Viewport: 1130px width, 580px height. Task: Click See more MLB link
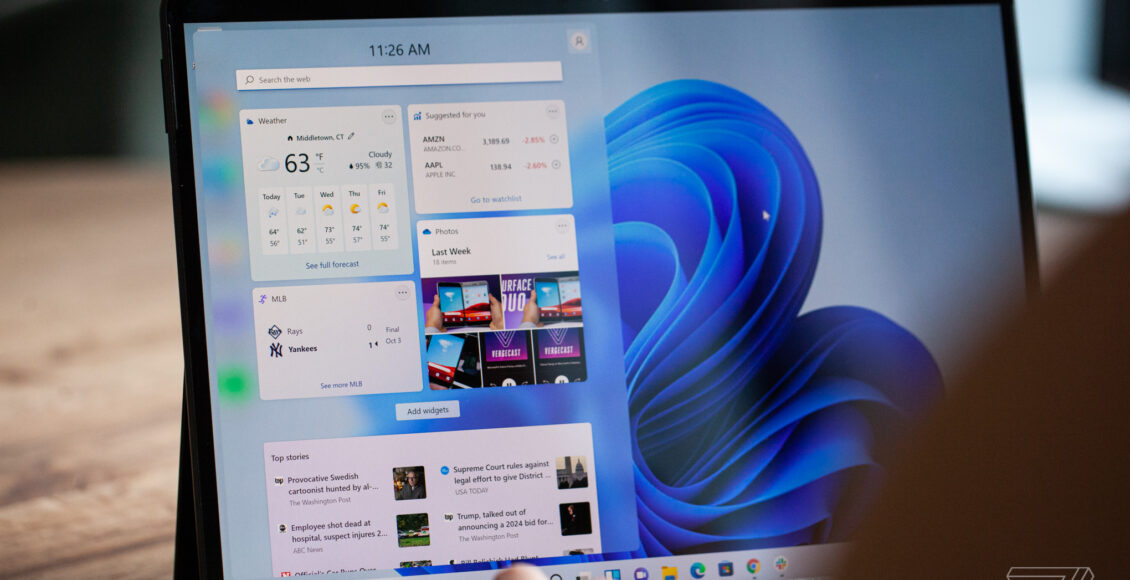coord(342,385)
